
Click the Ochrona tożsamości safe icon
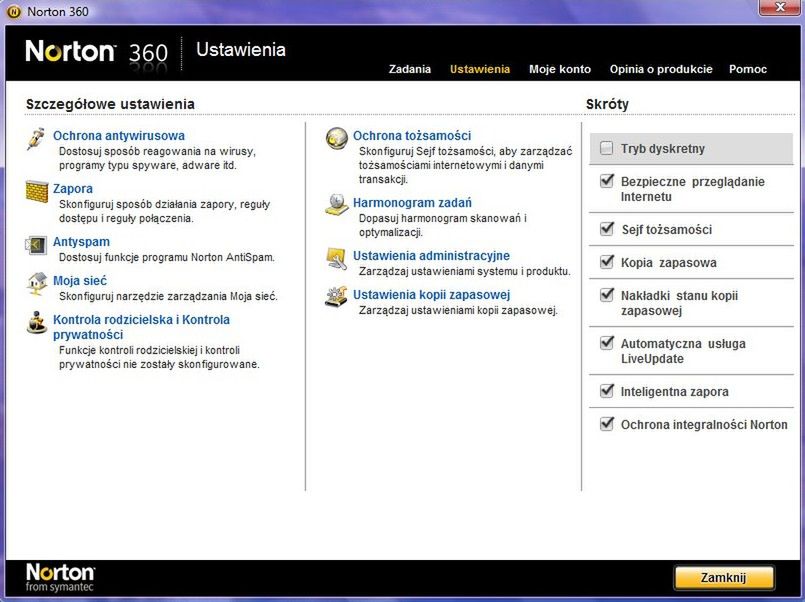click(x=337, y=139)
